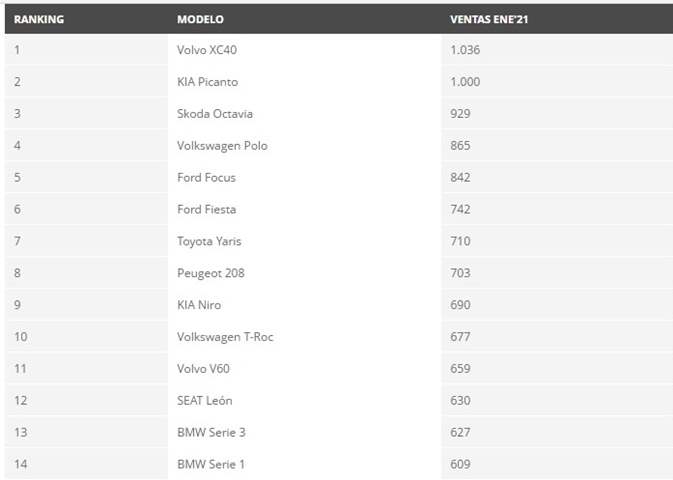This screenshot has height=480, width=673.
Task: Click the Volkswagen T-Roc model name
Action: click(225, 337)
